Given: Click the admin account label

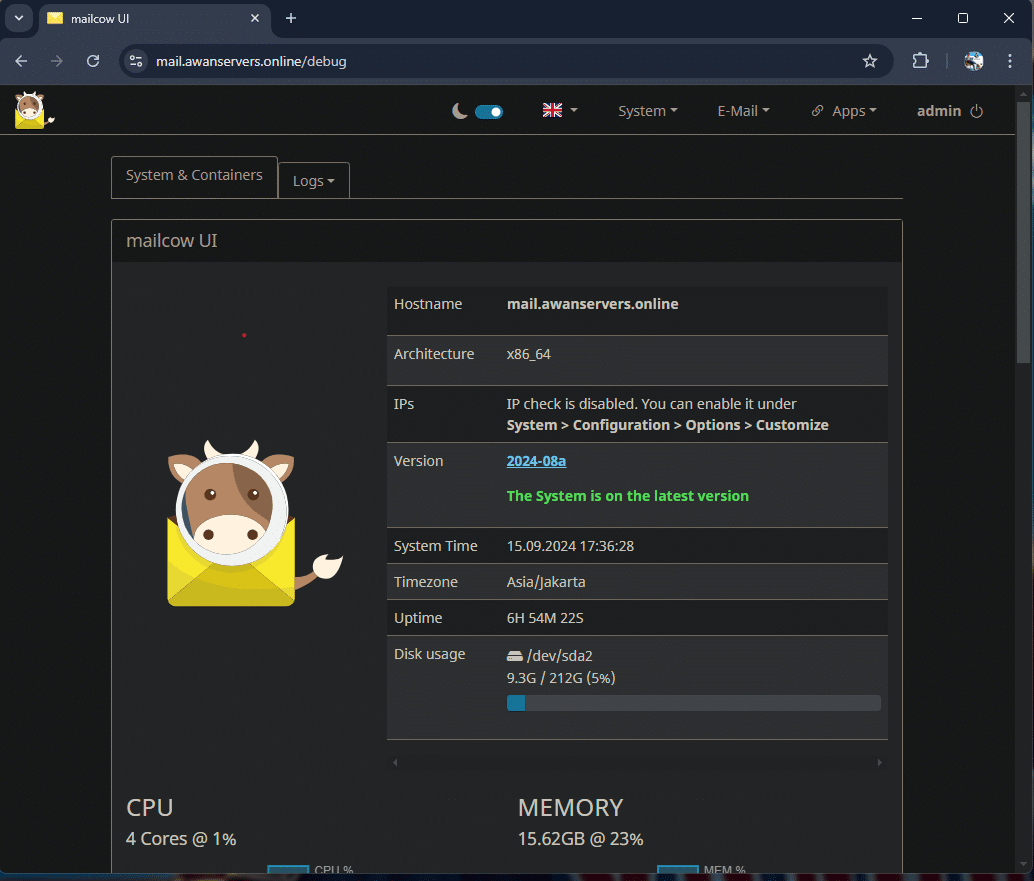Looking at the screenshot, I should pyautogui.click(x=941, y=110).
